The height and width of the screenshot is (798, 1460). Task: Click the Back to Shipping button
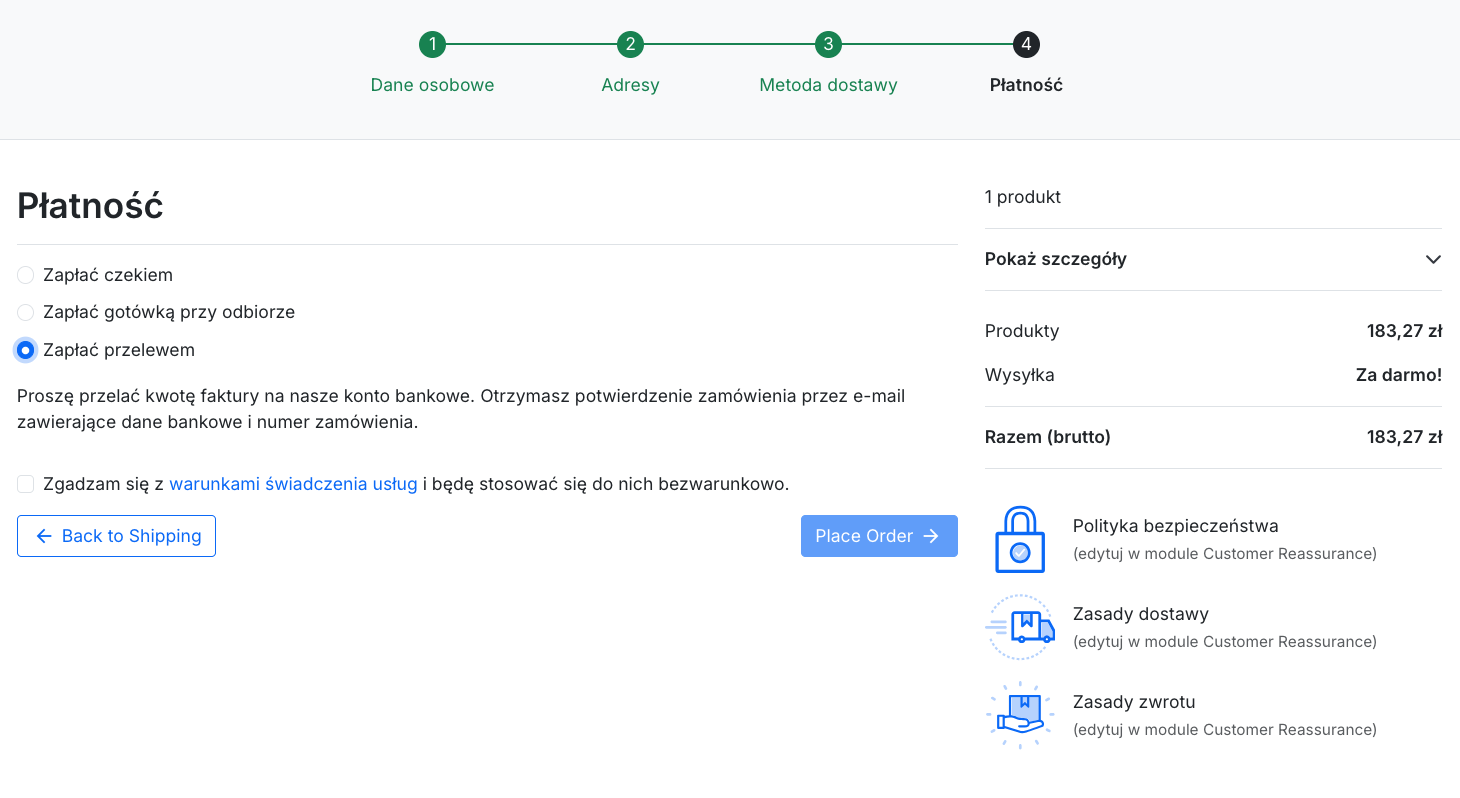(116, 536)
